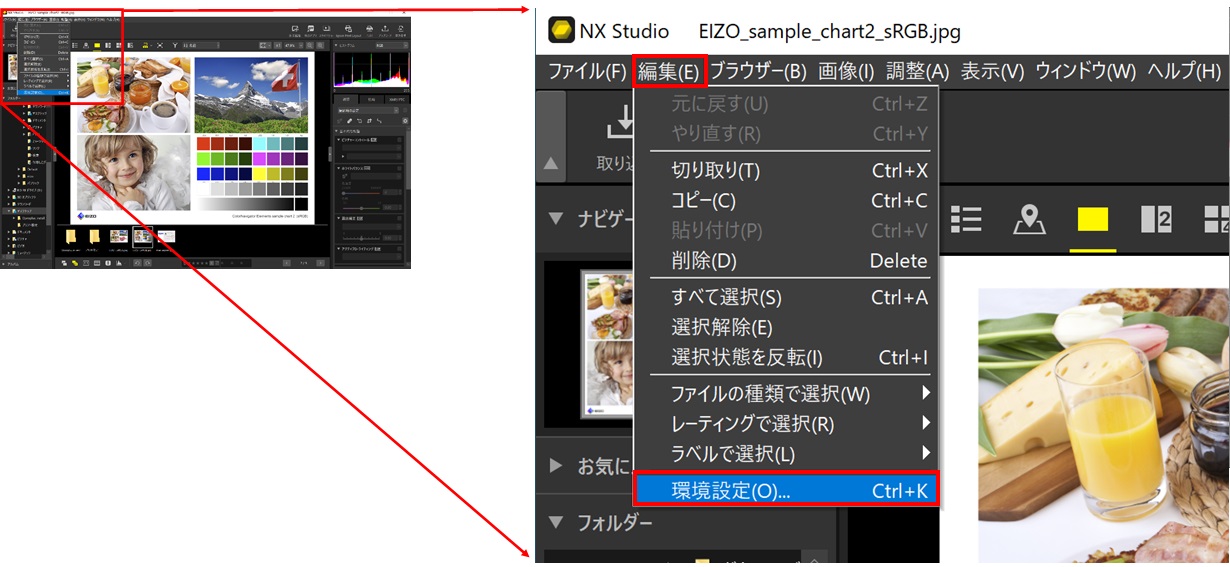Click the 編集(E) menu title
This screenshot has height=567, width=1230.
click(x=669, y=71)
